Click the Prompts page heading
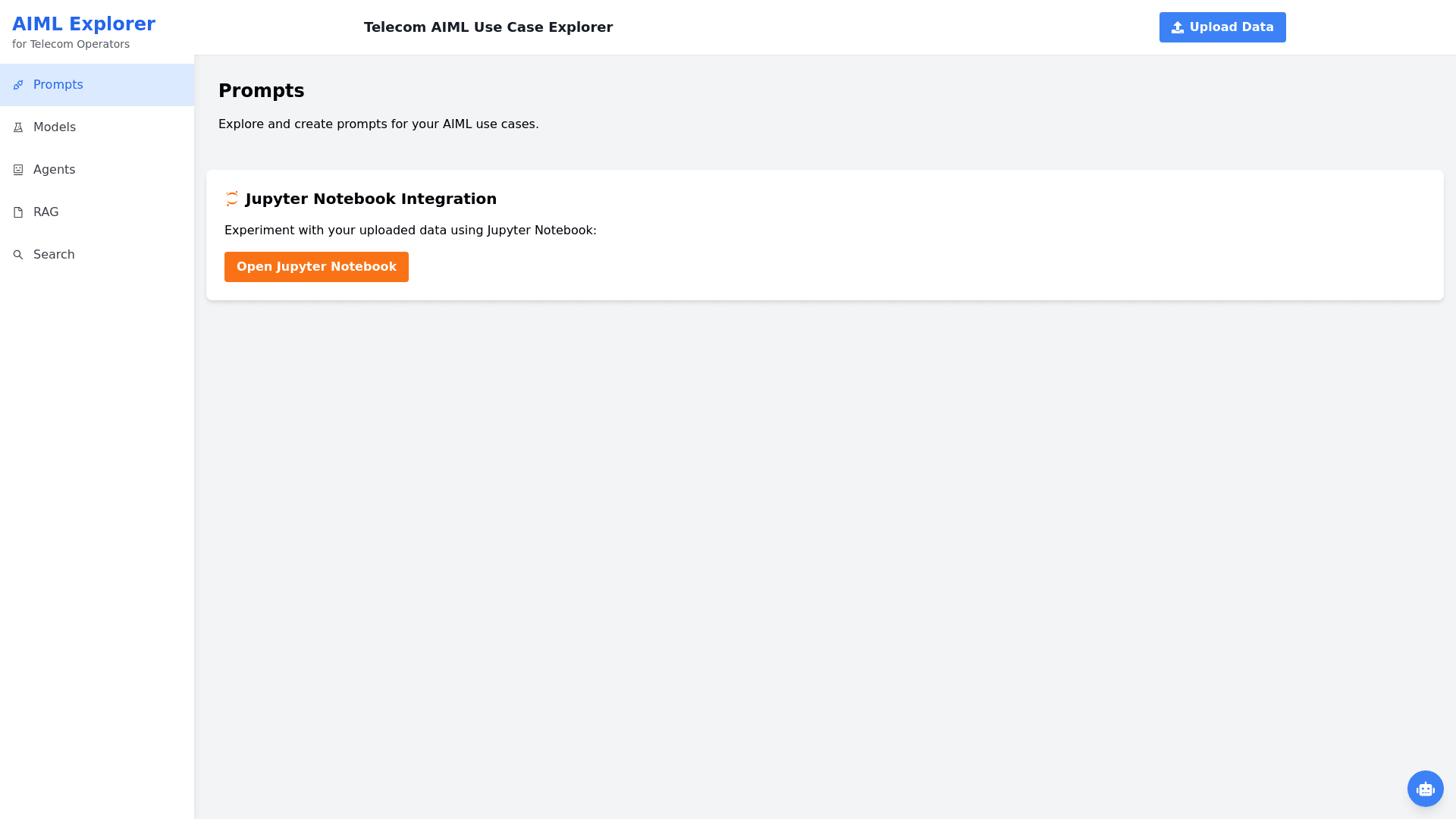This screenshot has width=1456, height=819. click(x=261, y=91)
